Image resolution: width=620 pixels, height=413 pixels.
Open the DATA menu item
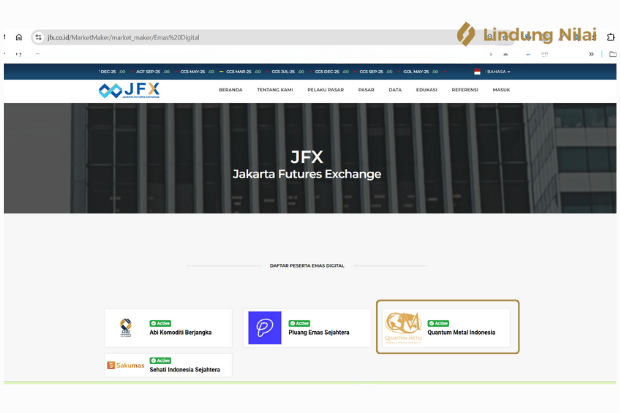[395, 90]
